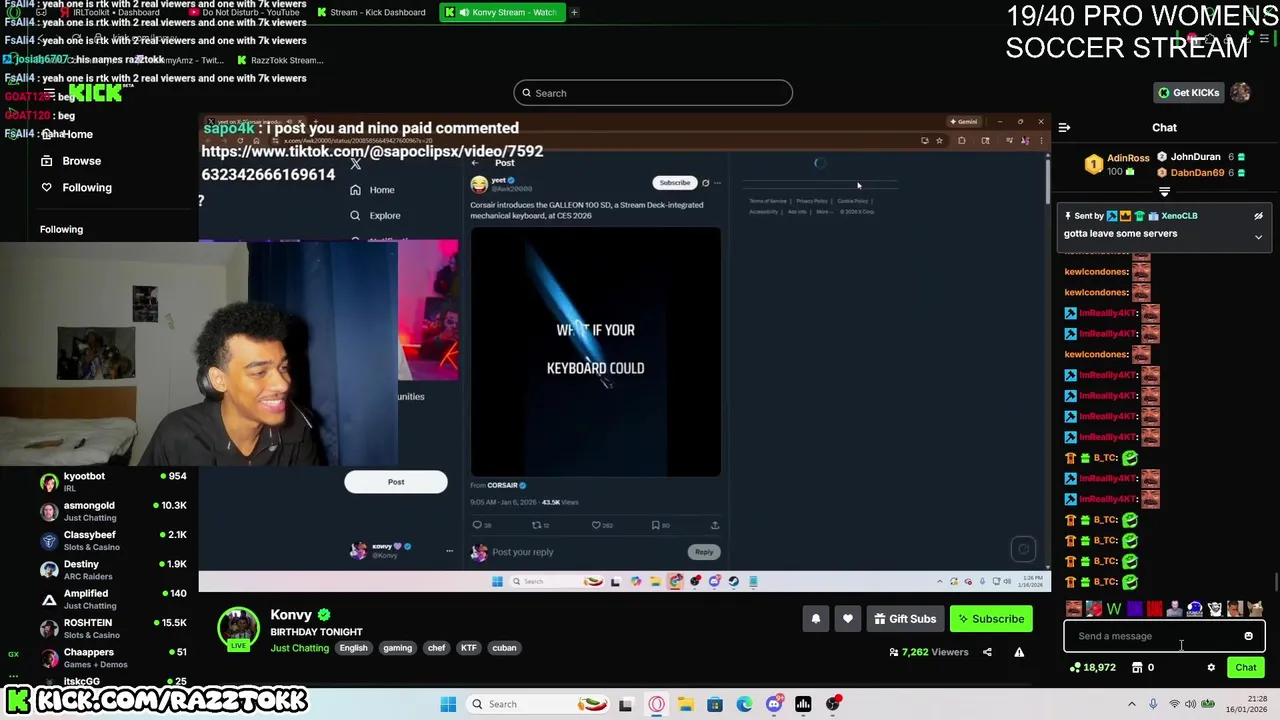Click the Gift Subs button
Image resolution: width=1280 pixels, height=720 pixels.
[x=904, y=619]
